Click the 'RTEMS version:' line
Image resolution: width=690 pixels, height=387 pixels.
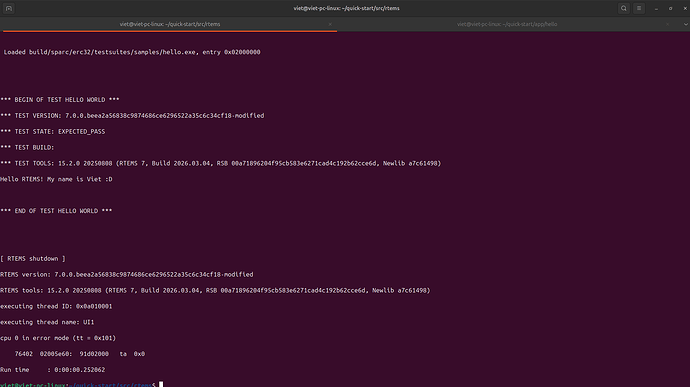tap(127, 274)
